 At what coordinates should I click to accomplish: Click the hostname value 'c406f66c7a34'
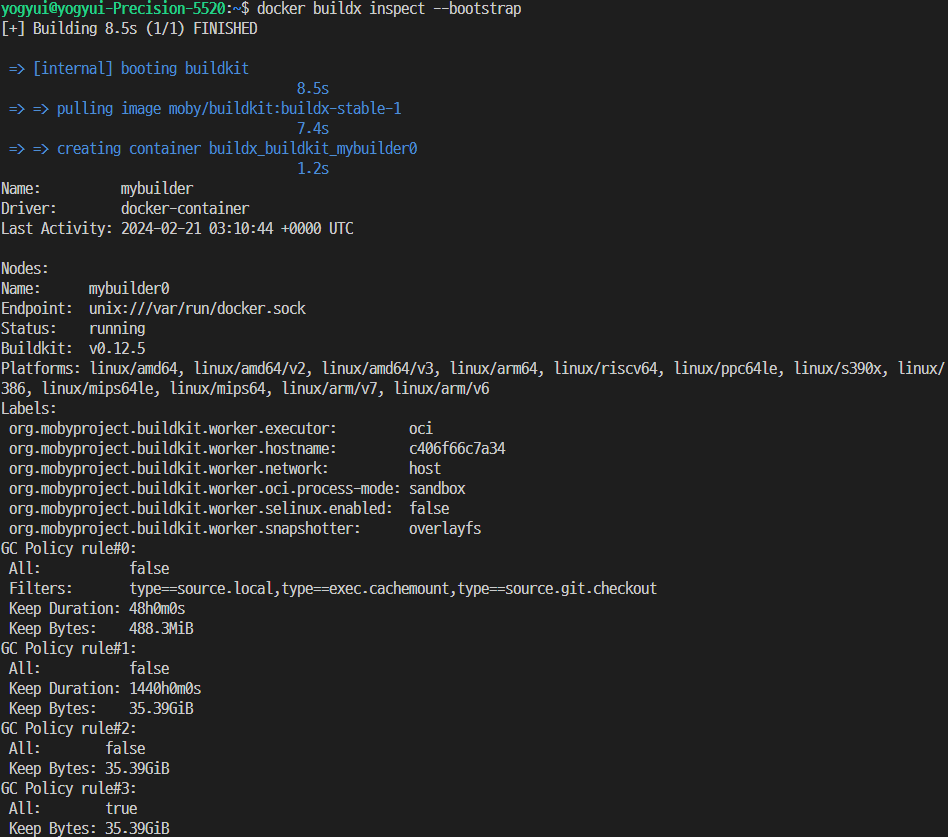click(x=457, y=448)
